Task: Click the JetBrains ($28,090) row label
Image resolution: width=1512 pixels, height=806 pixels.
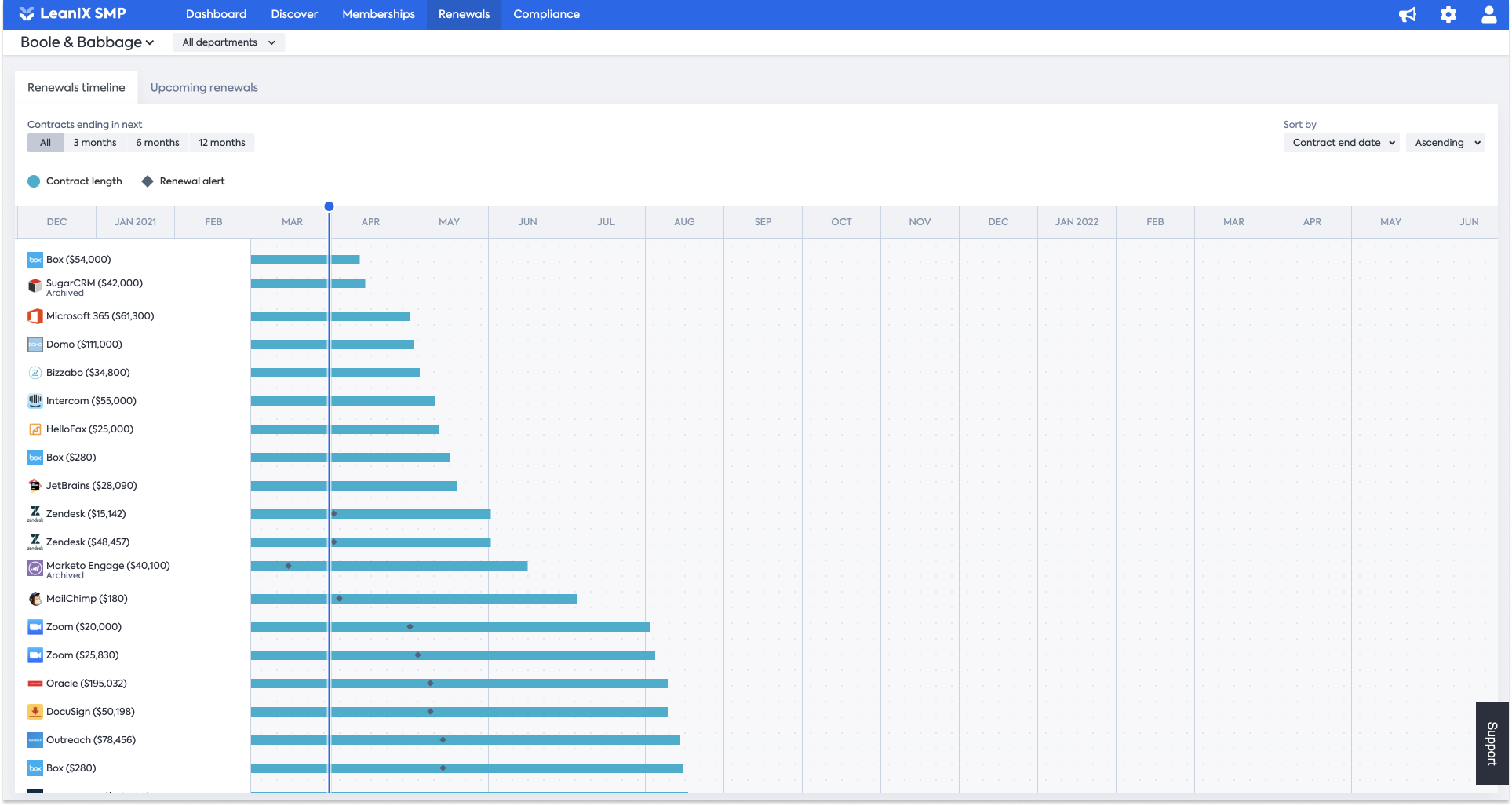Action: (x=91, y=486)
